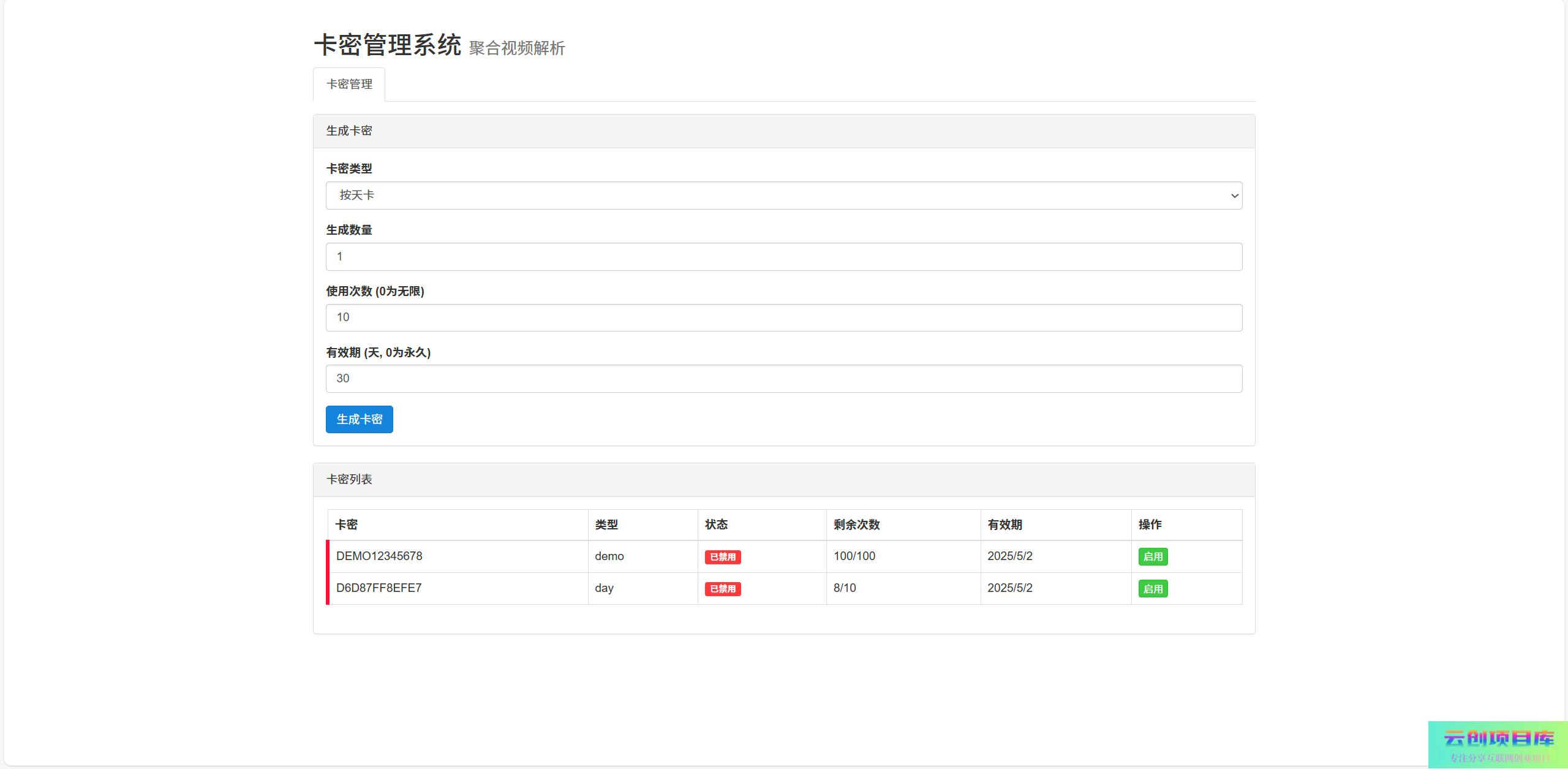Click 已禁用 badge in D6D87FF8EFE7 row
1568x769 pixels.
[723, 589]
